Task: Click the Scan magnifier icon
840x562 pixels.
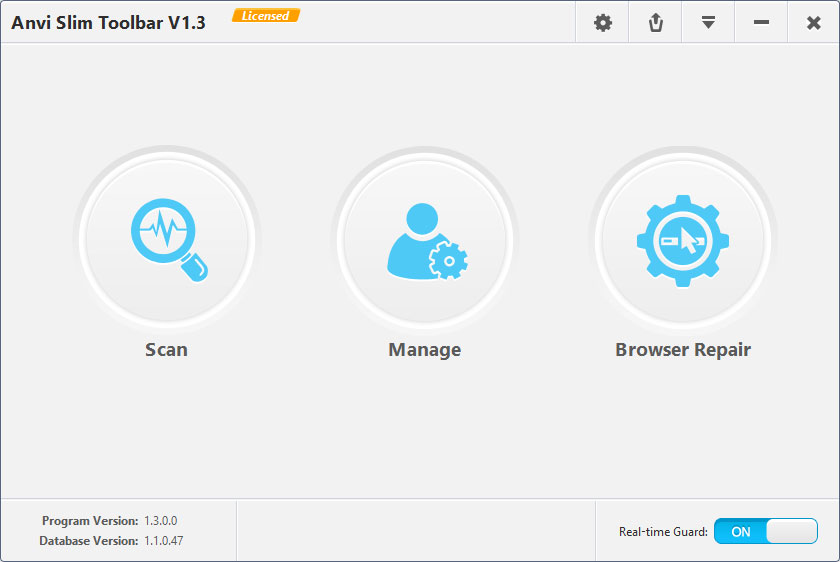Action: [x=167, y=240]
